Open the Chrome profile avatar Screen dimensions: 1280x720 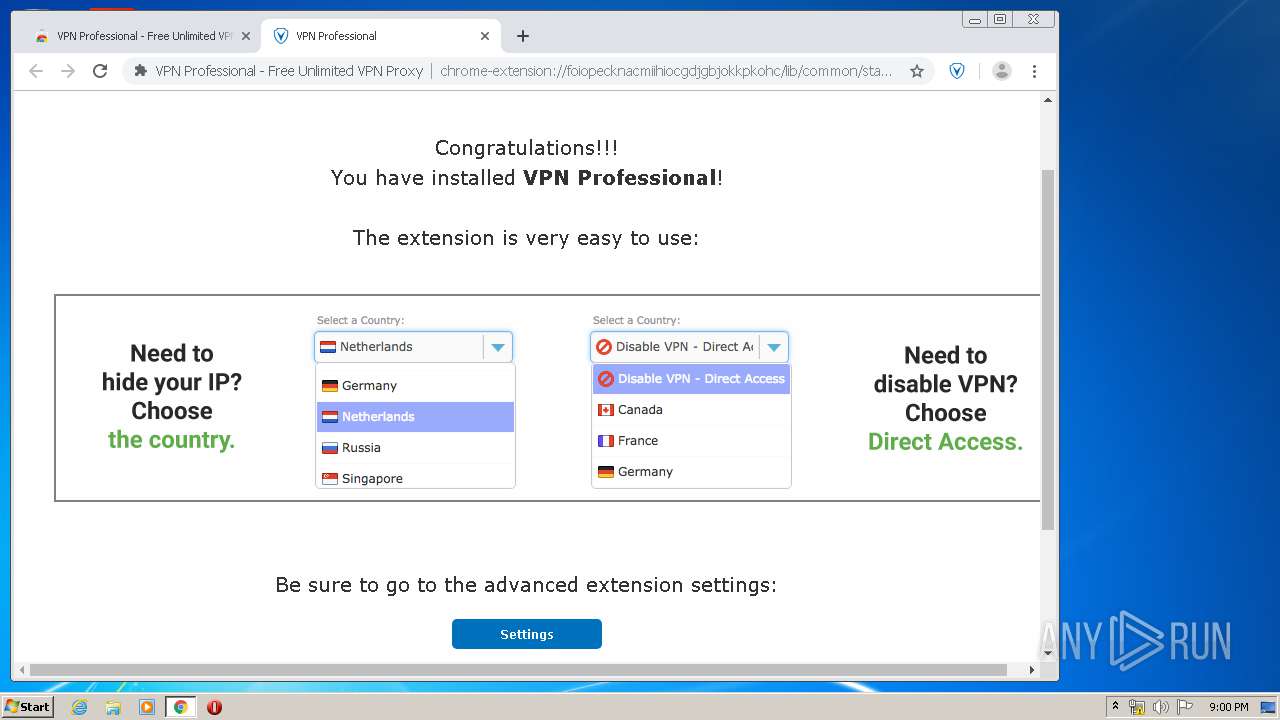[x=1001, y=71]
